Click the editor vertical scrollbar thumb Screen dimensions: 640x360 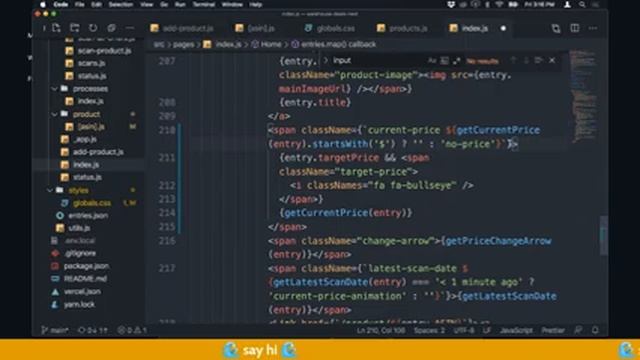point(603,236)
